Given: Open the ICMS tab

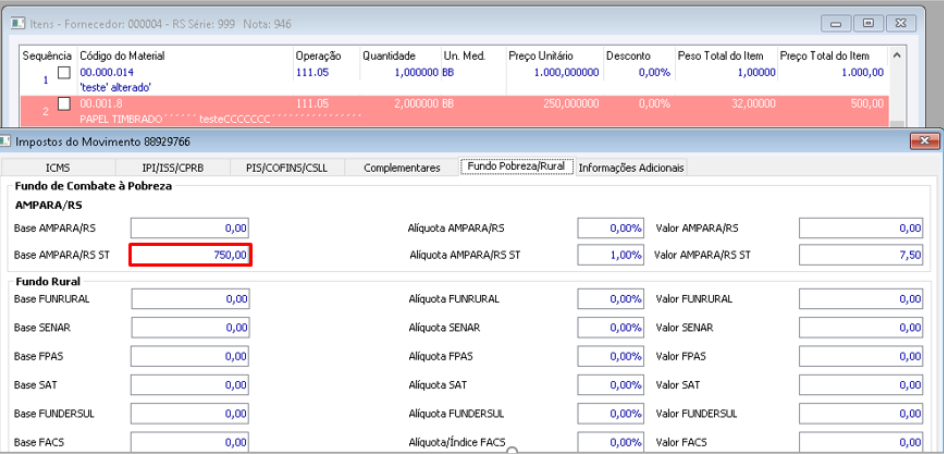Looking at the screenshot, I should click(x=58, y=167).
